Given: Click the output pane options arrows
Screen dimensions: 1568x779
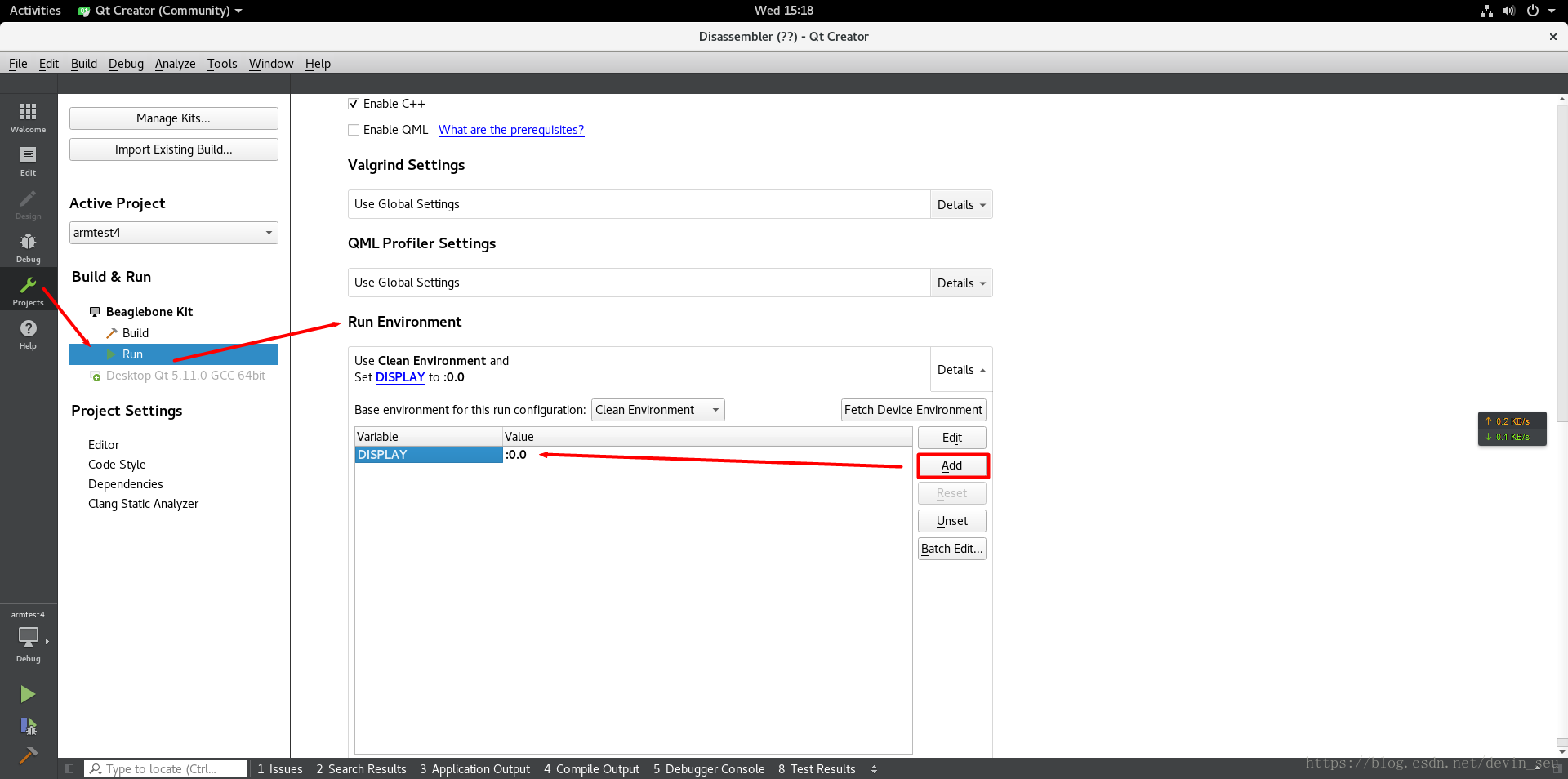Looking at the screenshot, I should (874, 769).
